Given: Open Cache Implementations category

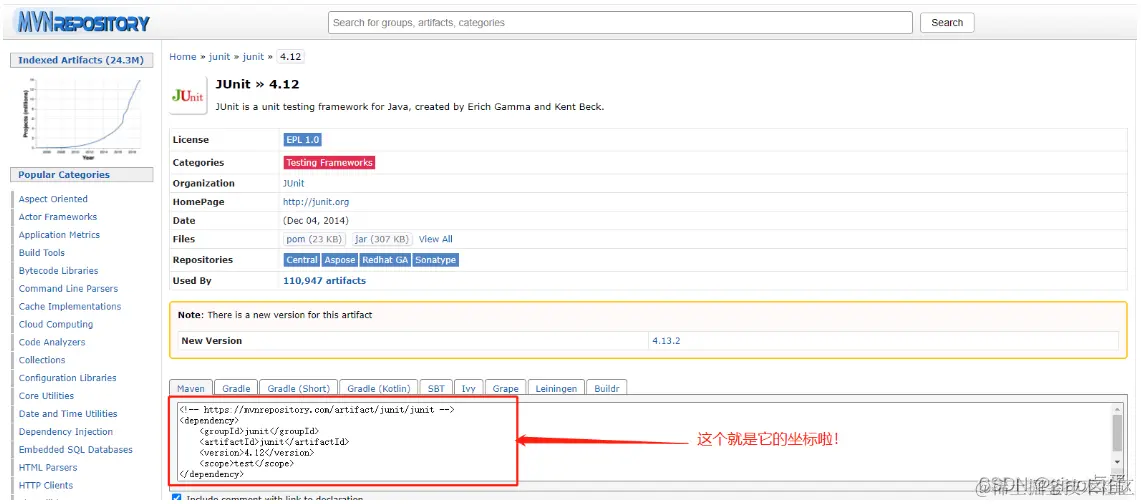Looking at the screenshot, I should [x=70, y=306].
